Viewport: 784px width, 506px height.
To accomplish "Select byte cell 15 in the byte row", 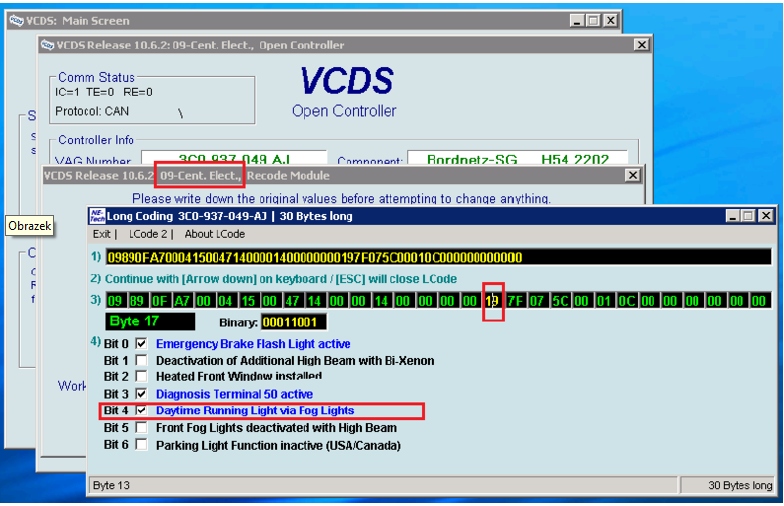I will [248, 301].
